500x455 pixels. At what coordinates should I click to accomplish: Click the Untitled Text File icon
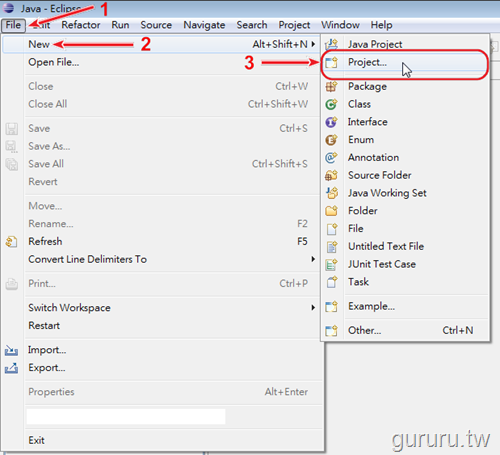click(331, 247)
